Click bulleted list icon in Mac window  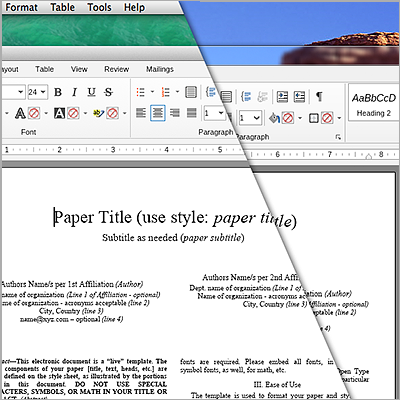(x=141, y=92)
